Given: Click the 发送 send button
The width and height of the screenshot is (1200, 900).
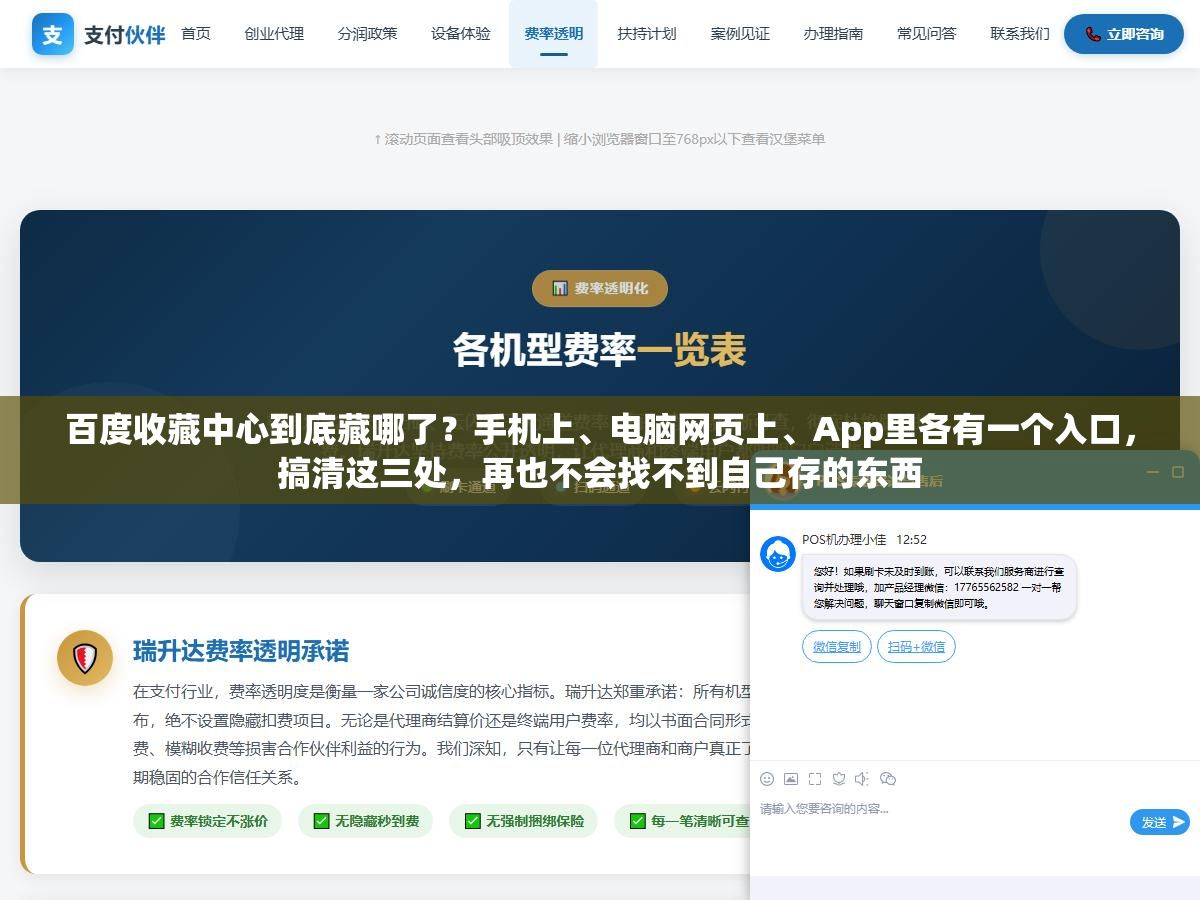Looking at the screenshot, I should pyautogui.click(x=1160, y=822).
